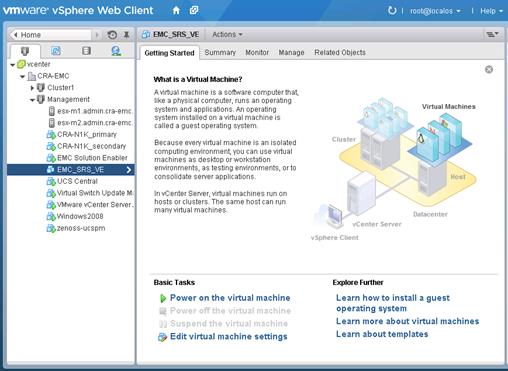Select the VMware vCenter Server tree item
508x371 pixels.
pyautogui.click(x=95, y=205)
